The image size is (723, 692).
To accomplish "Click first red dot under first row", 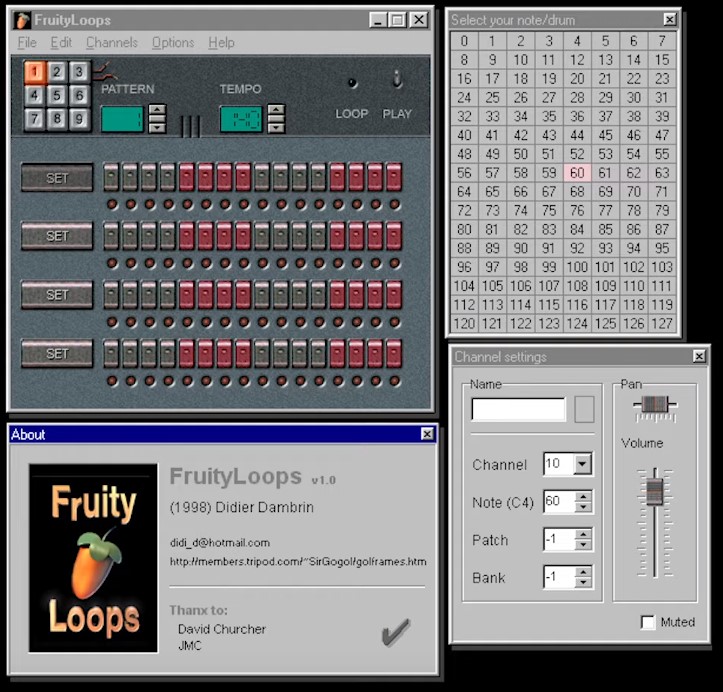I will 112,204.
